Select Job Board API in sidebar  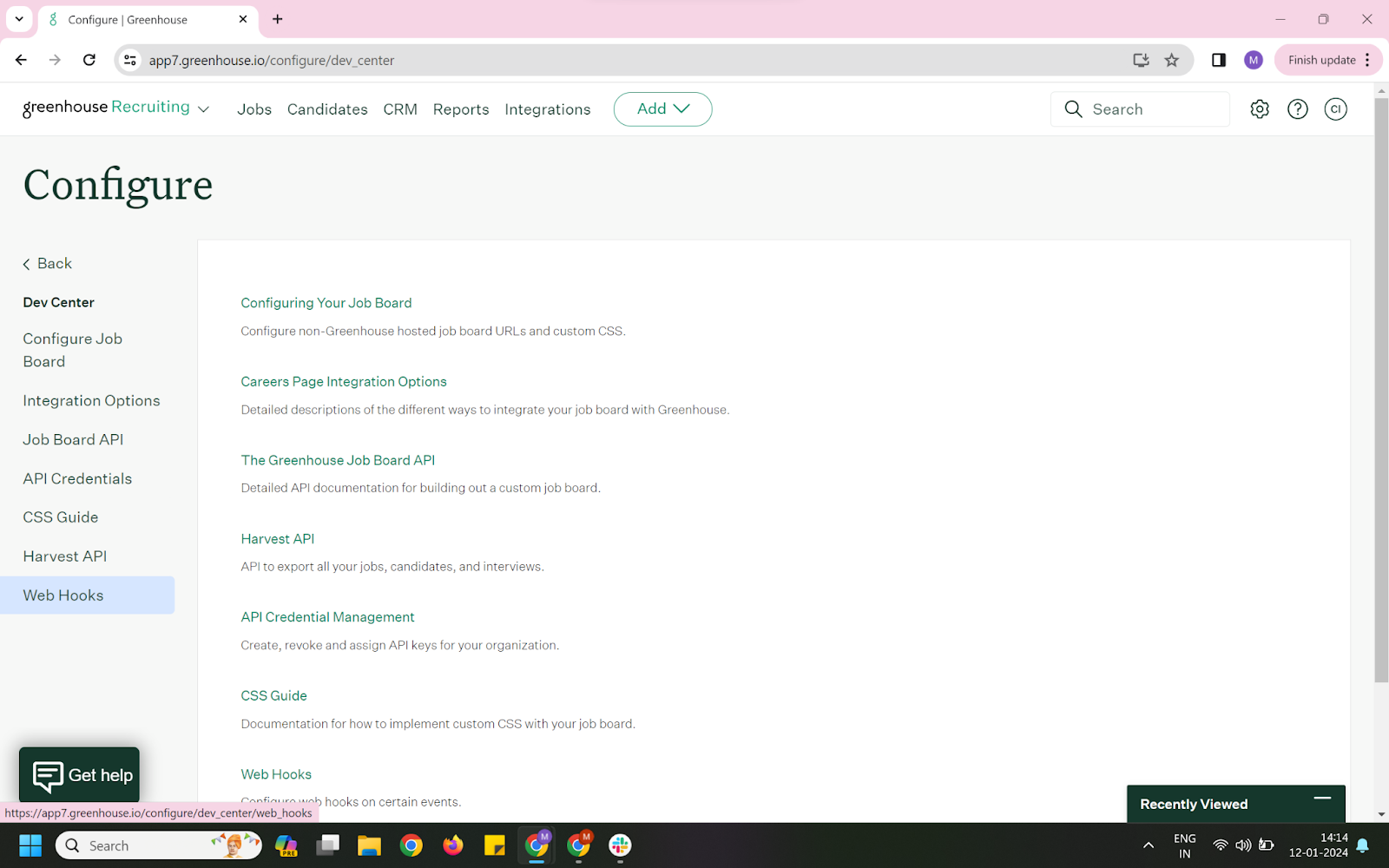(x=73, y=440)
